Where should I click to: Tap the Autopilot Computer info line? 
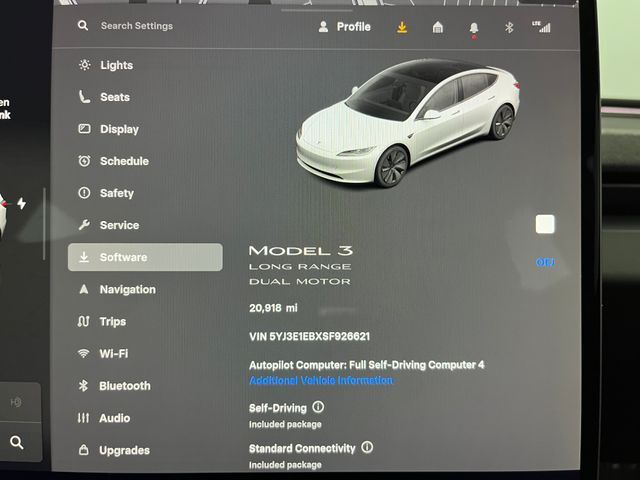pyautogui.click(x=367, y=365)
